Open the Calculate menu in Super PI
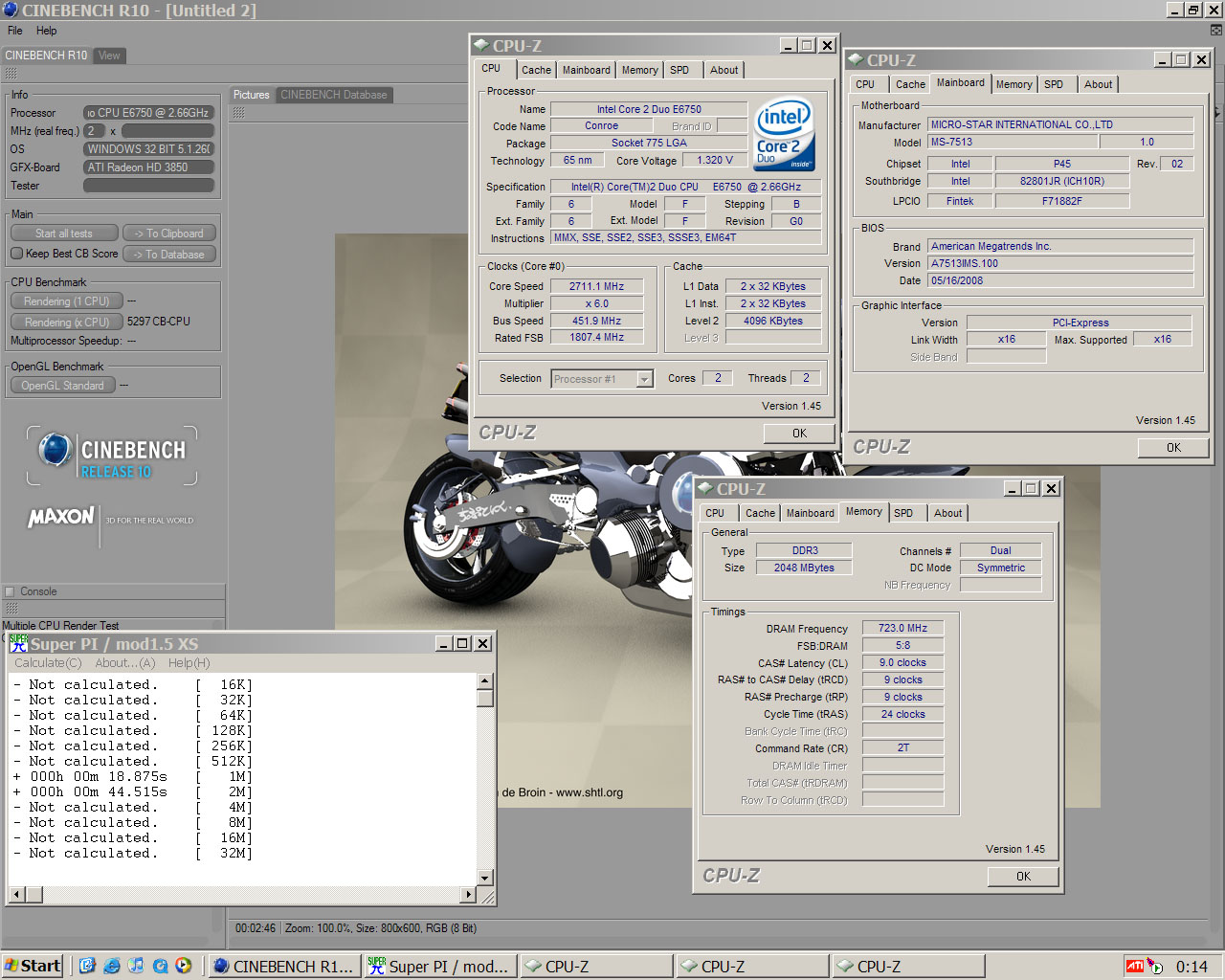This screenshot has width=1225, height=980. [48, 663]
